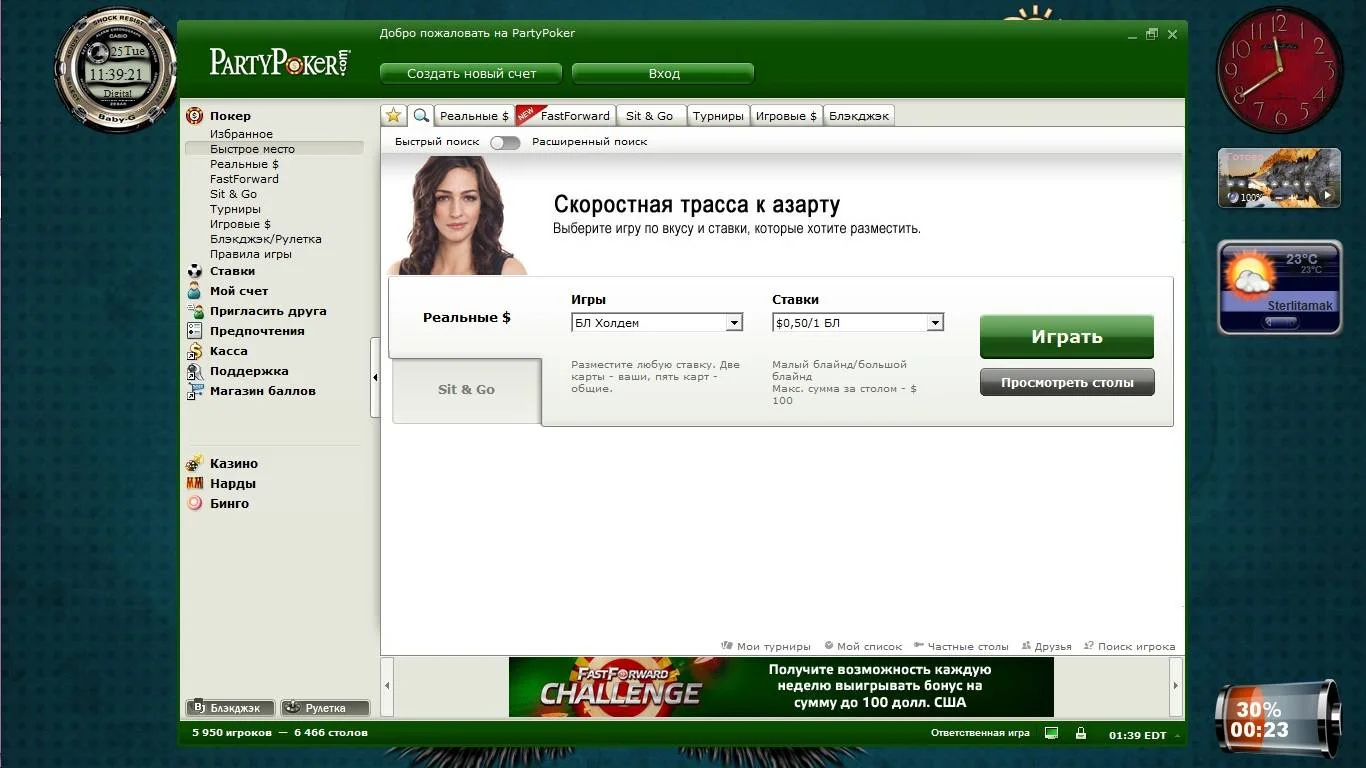1366x768 pixels.
Task: Click the monitor icon in status bar
Action: click(x=1051, y=733)
